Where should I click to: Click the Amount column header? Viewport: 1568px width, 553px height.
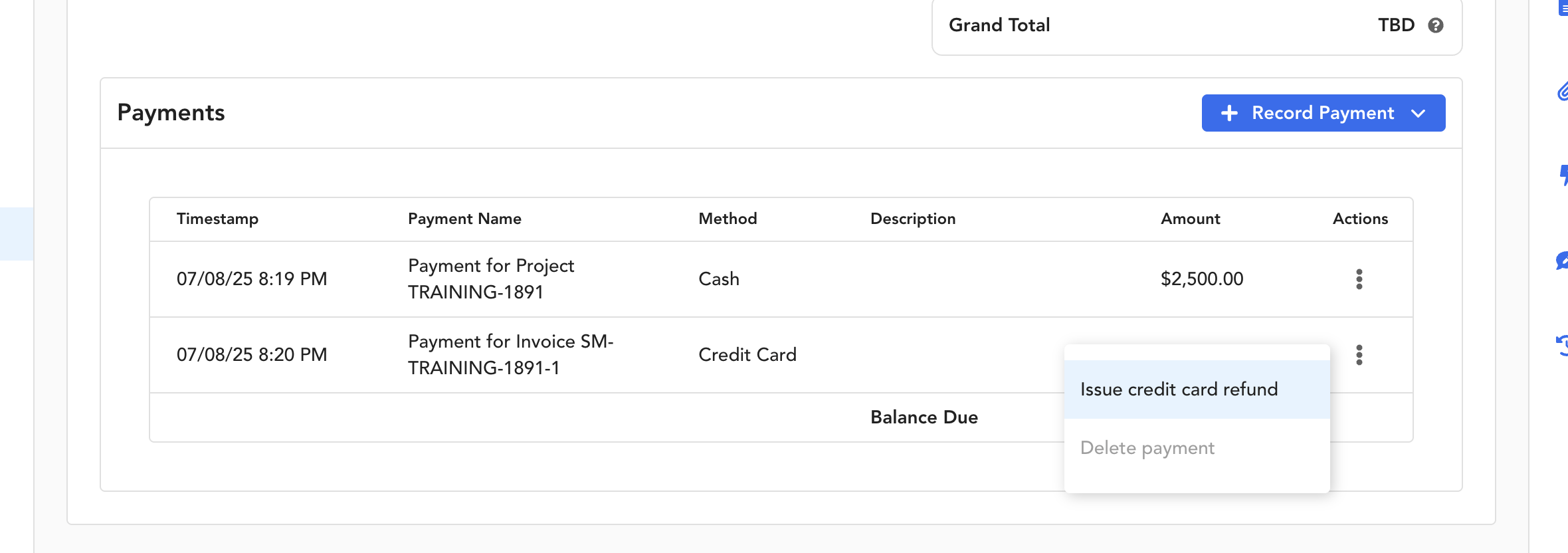click(x=1190, y=219)
